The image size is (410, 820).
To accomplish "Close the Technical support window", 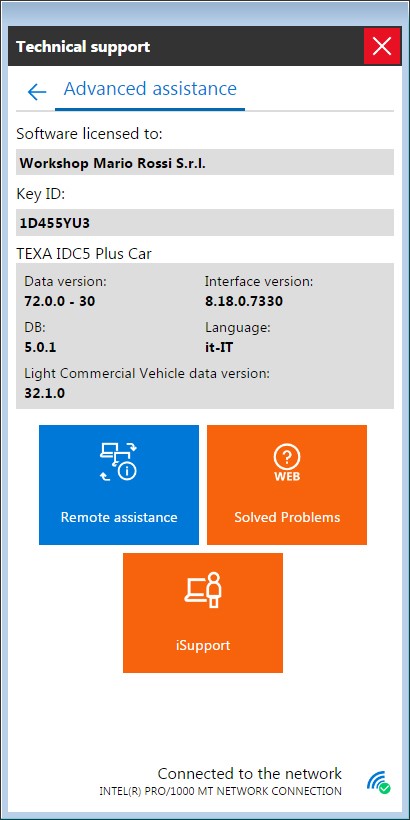I will click(382, 46).
